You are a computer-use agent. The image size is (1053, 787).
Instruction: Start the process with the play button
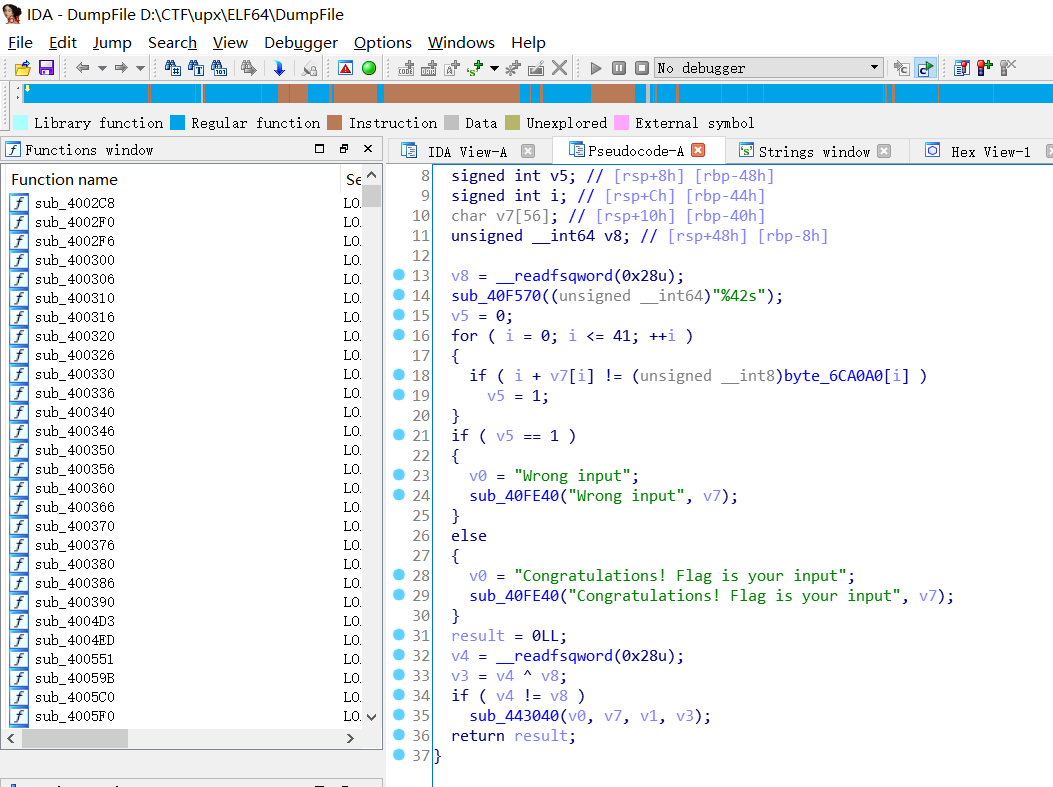coord(596,68)
